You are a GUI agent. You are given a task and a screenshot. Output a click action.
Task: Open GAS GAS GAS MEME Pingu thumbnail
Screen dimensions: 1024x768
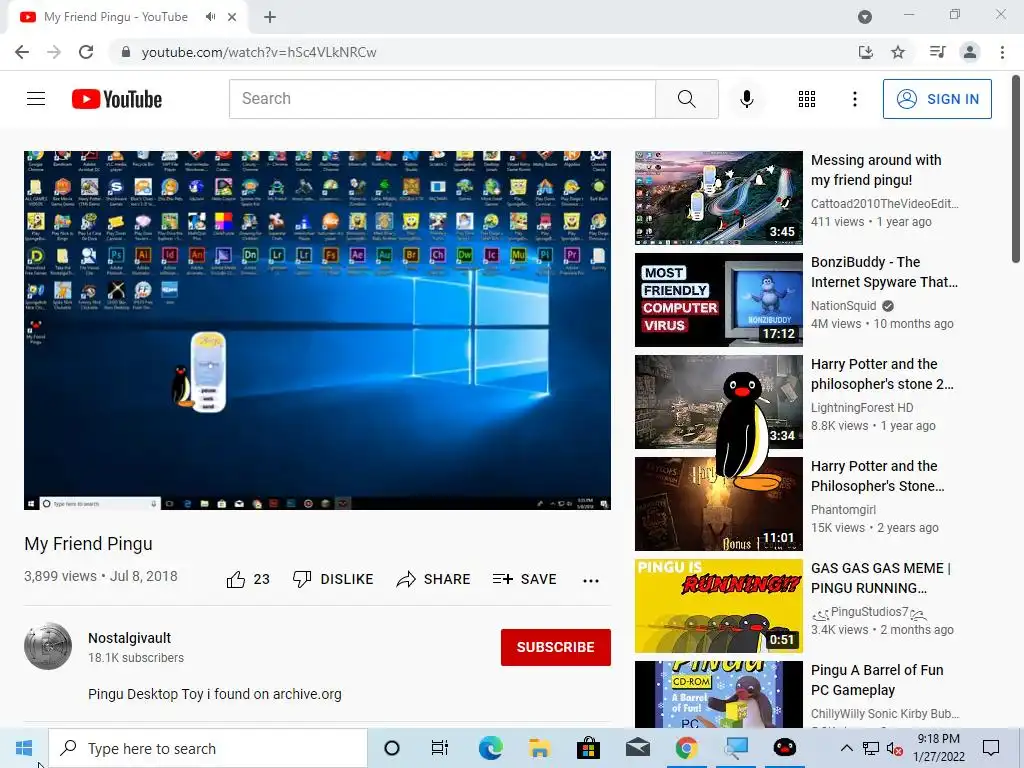pyautogui.click(x=718, y=605)
